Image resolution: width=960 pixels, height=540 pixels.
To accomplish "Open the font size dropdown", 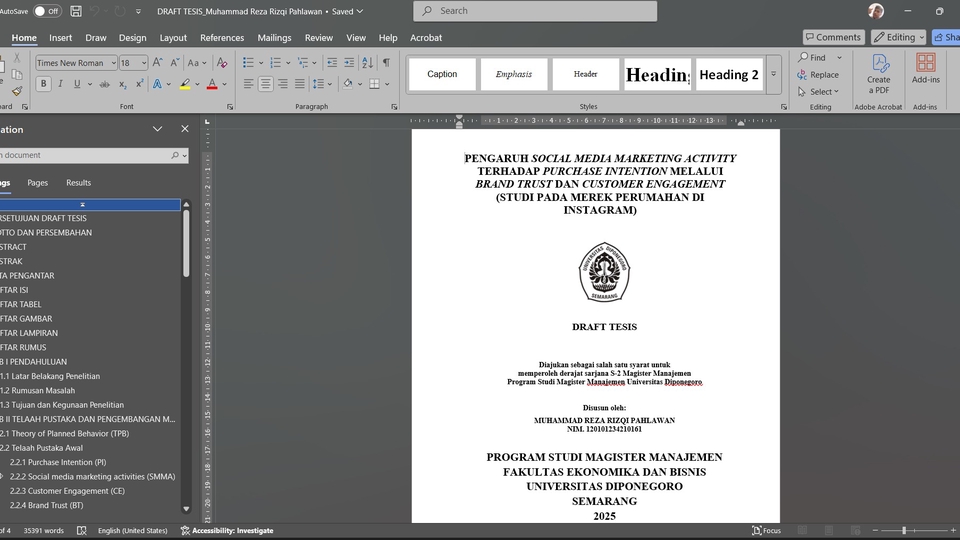I will 144,63.
